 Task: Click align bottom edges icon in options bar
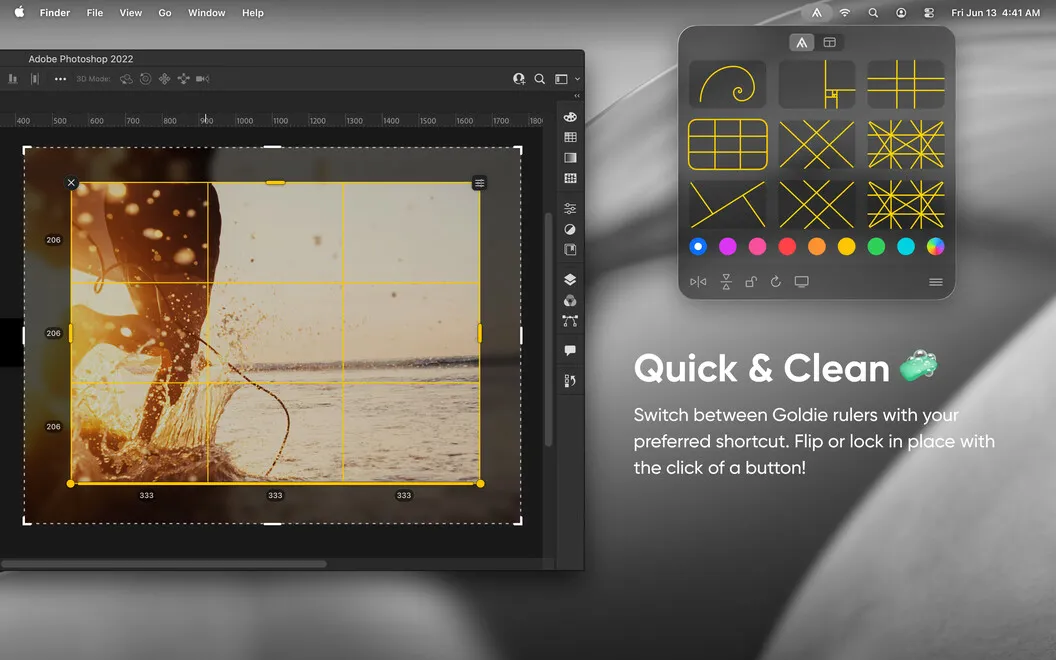[13, 79]
